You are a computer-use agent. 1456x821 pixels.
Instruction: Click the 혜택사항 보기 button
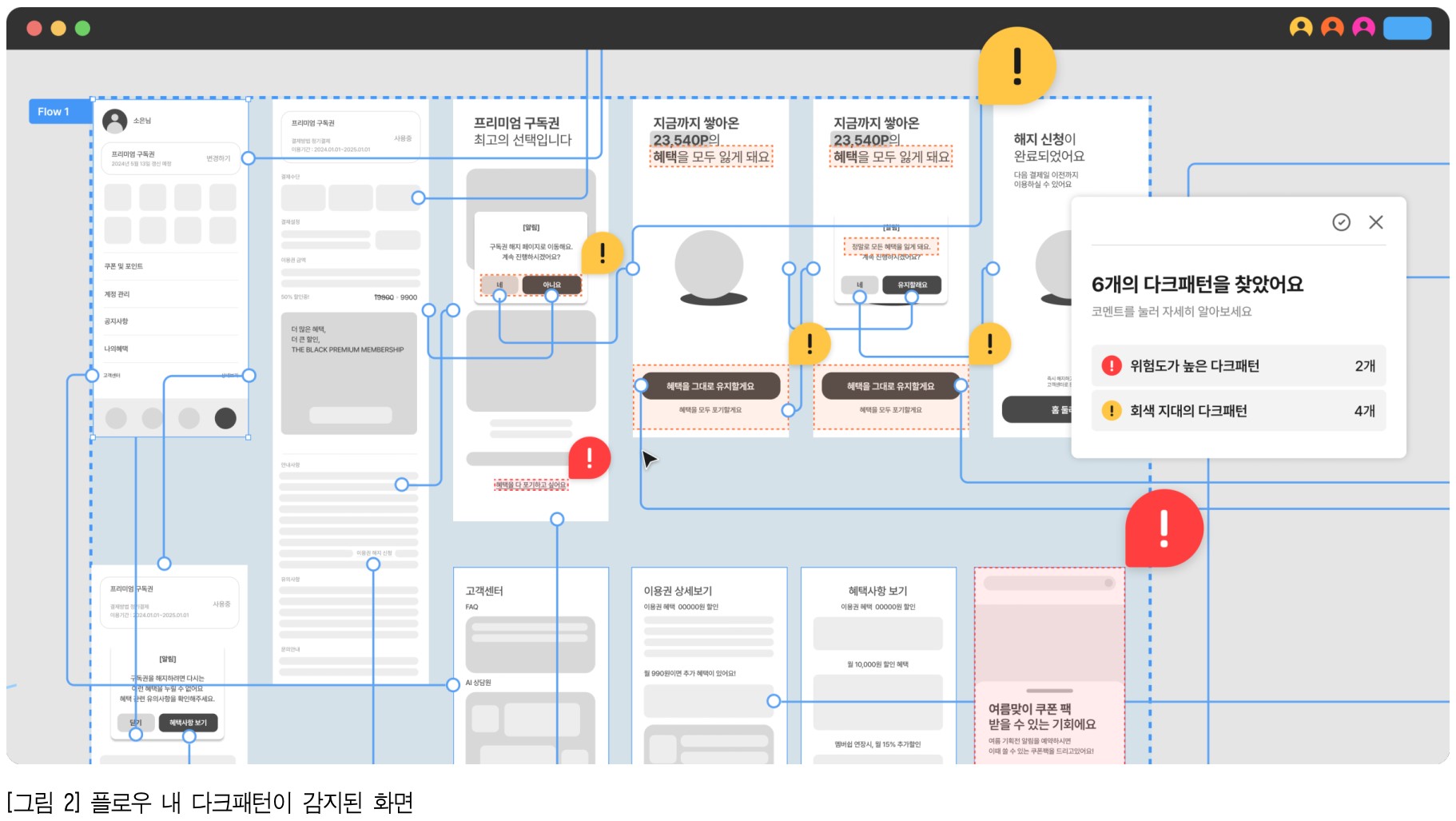click(x=188, y=723)
